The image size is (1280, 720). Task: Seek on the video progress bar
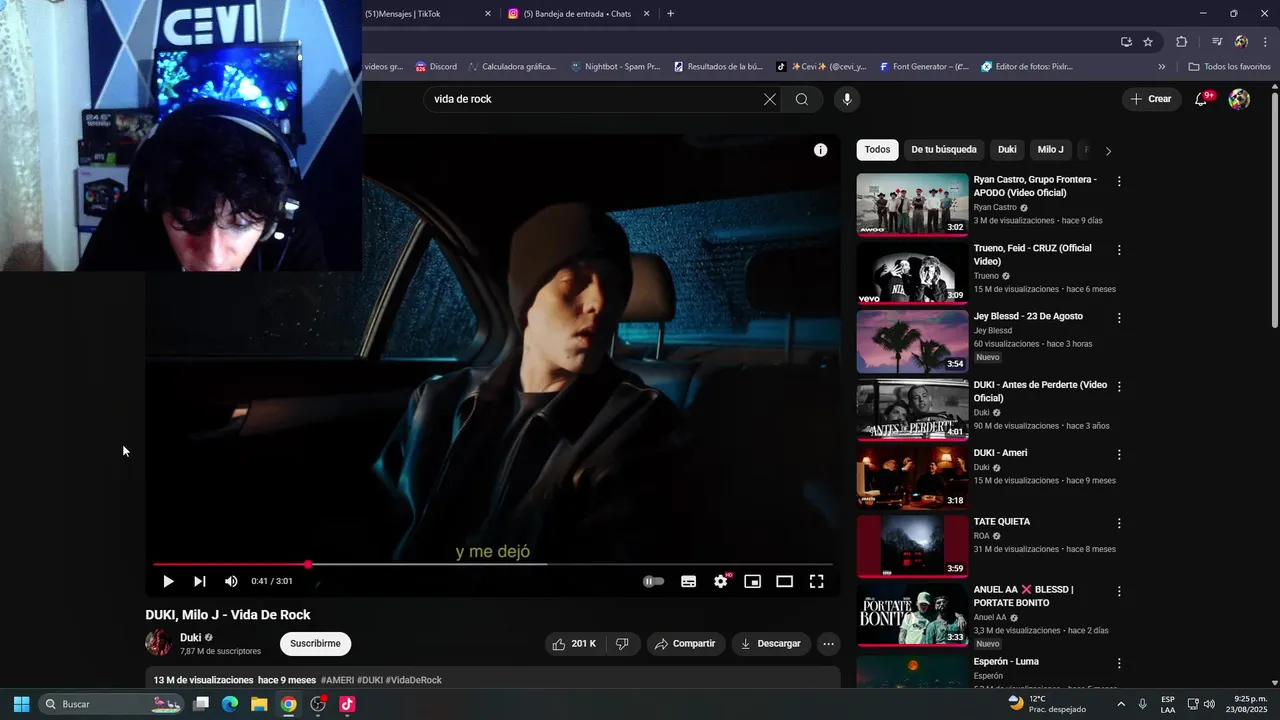pyautogui.click(x=493, y=565)
